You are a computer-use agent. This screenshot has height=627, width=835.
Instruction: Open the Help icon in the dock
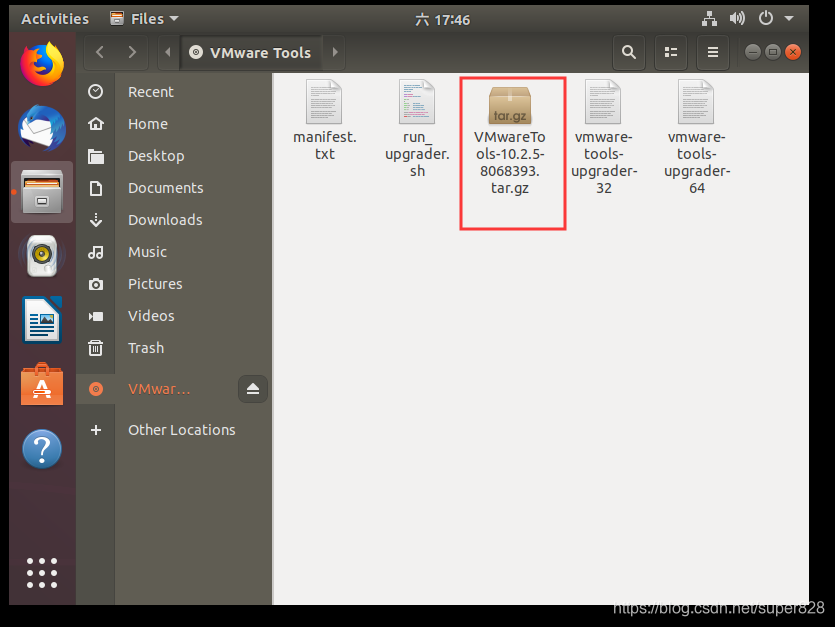pos(42,449)
